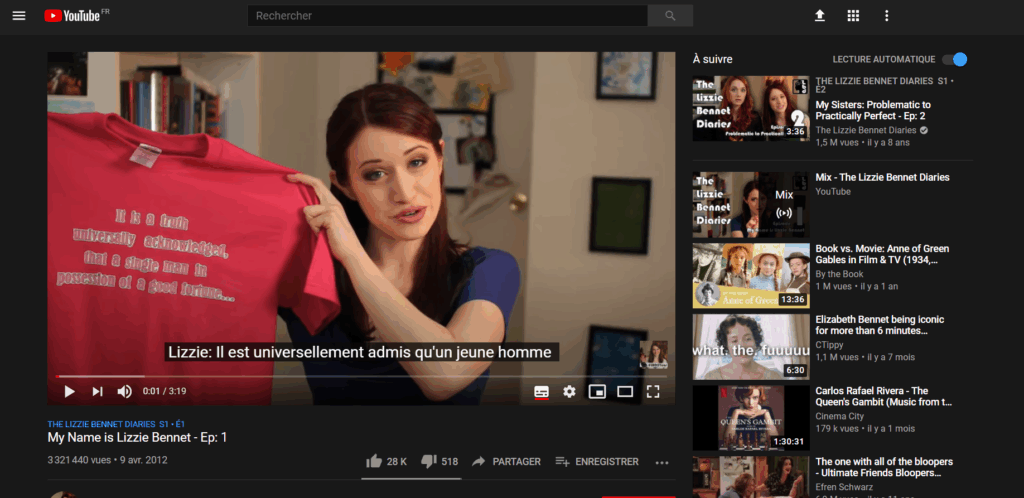The image size is (1024, 498).
Task: Play the video
Action: (x=69, y=392)
